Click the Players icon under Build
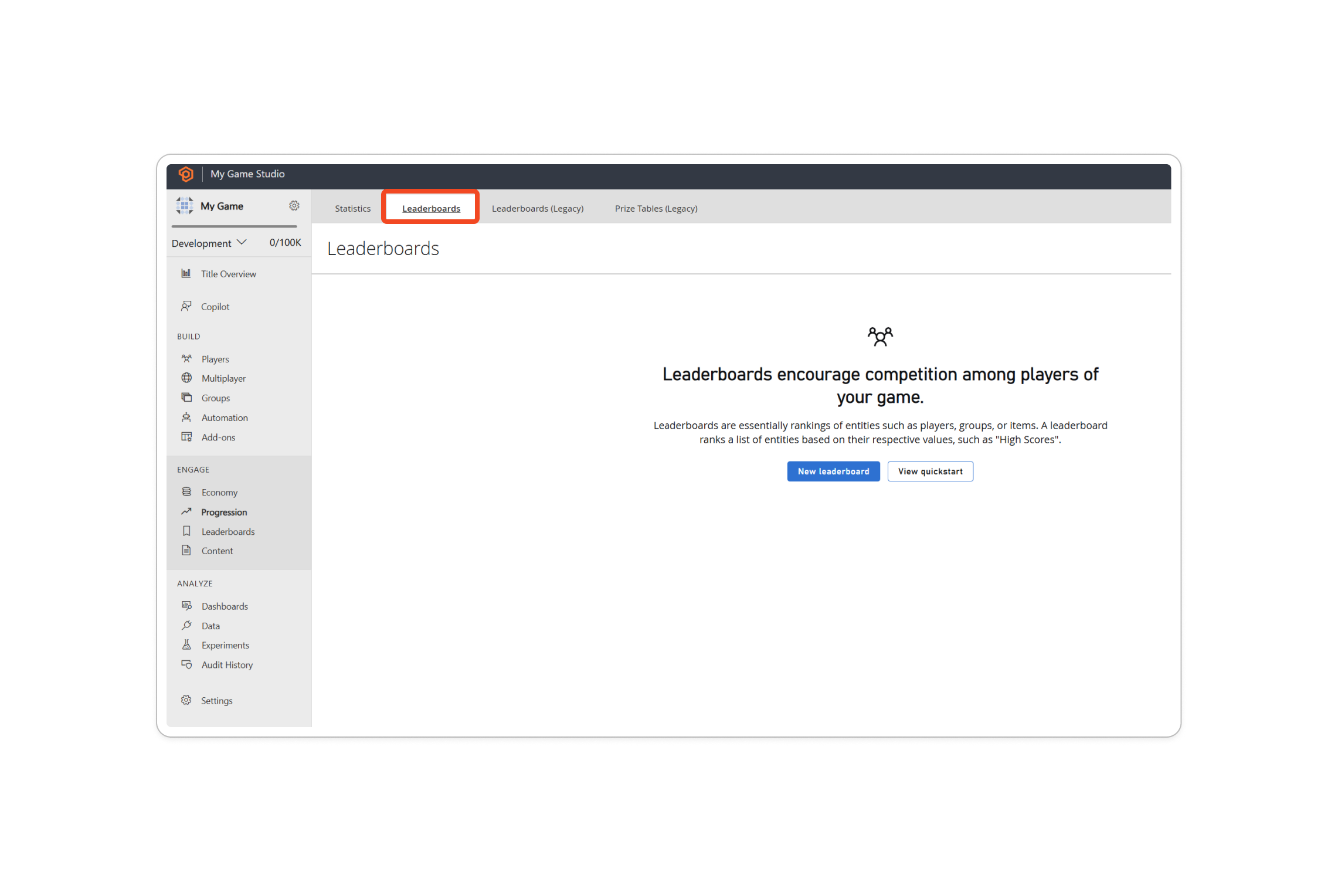This screenshot has width=1338, height=896. coord(187,358)
